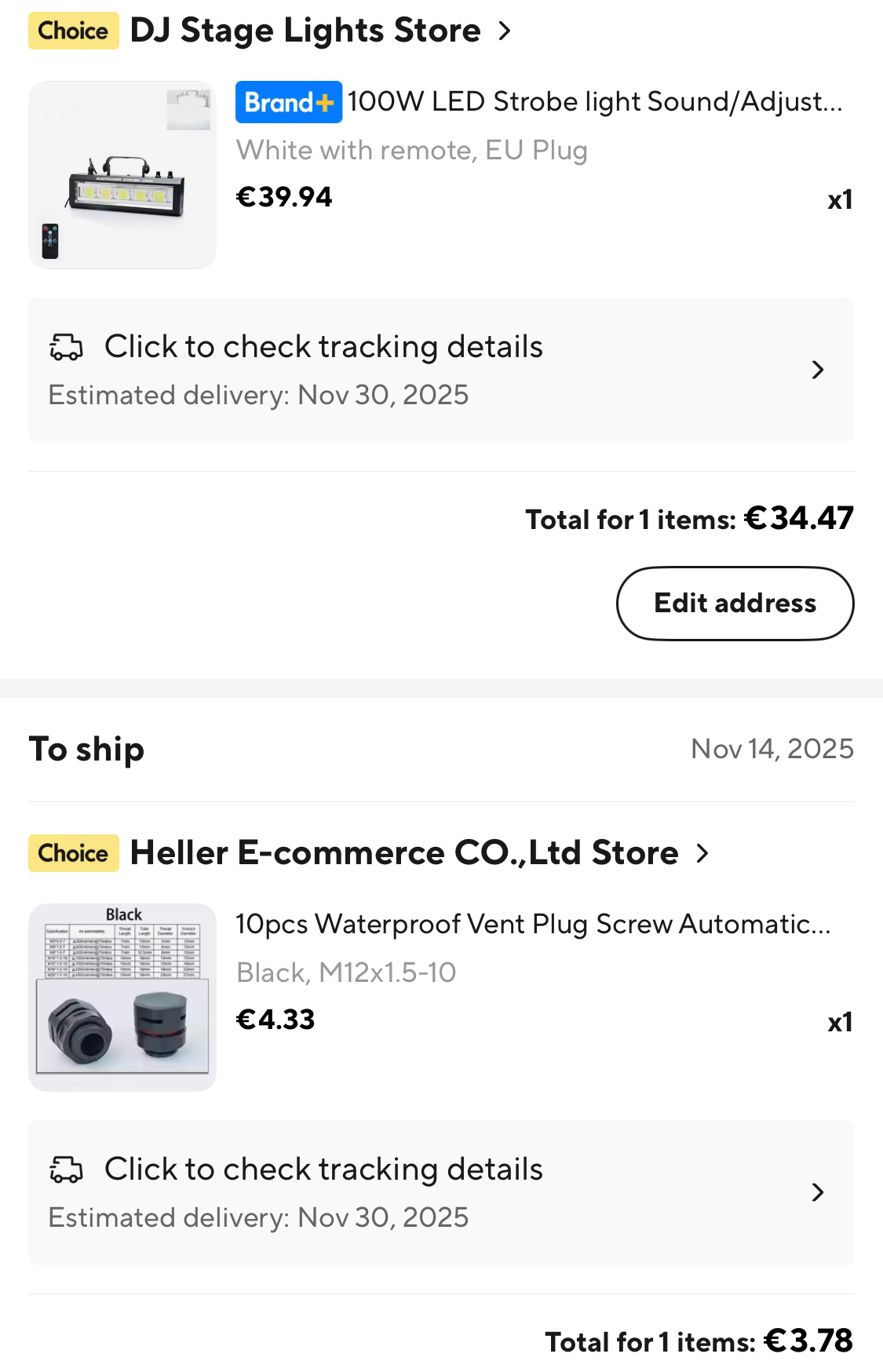The height and width of the screenshot is (1372, 883).
Task: Tap the LED strobe light product thumbnail
Action: pyautogui.click(x=122, y=175)
